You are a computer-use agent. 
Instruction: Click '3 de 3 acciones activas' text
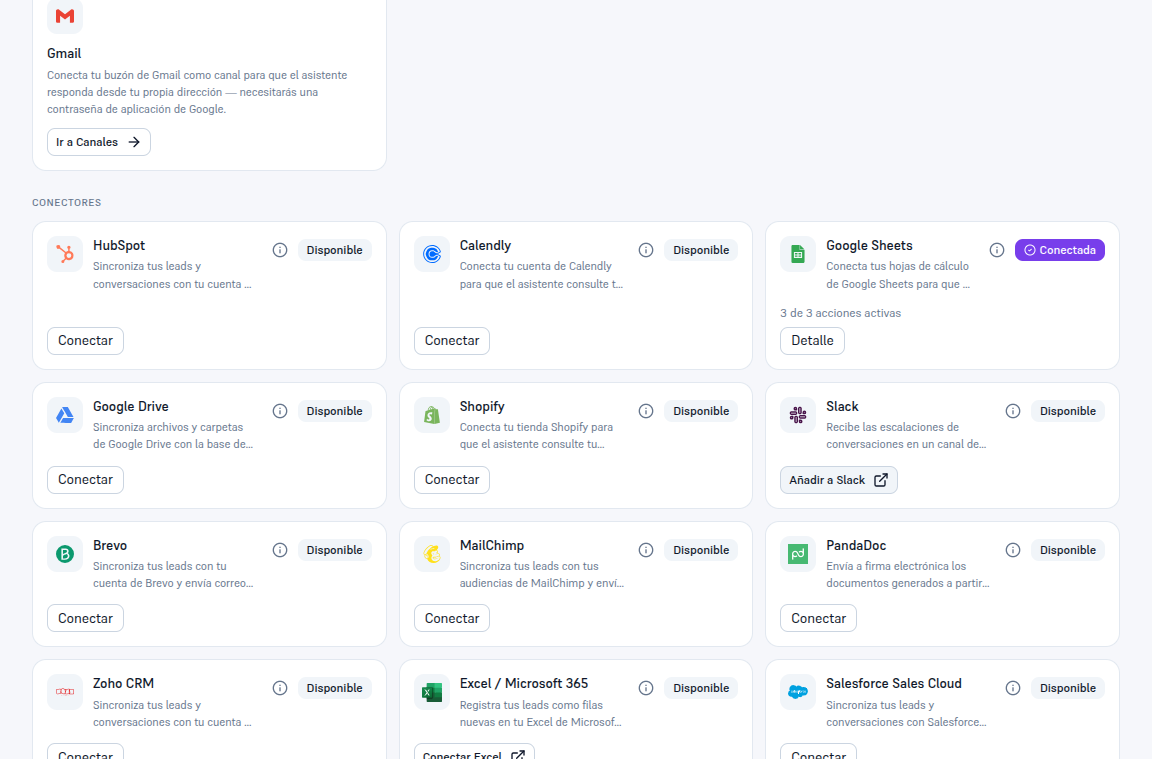tap(840, 313)
